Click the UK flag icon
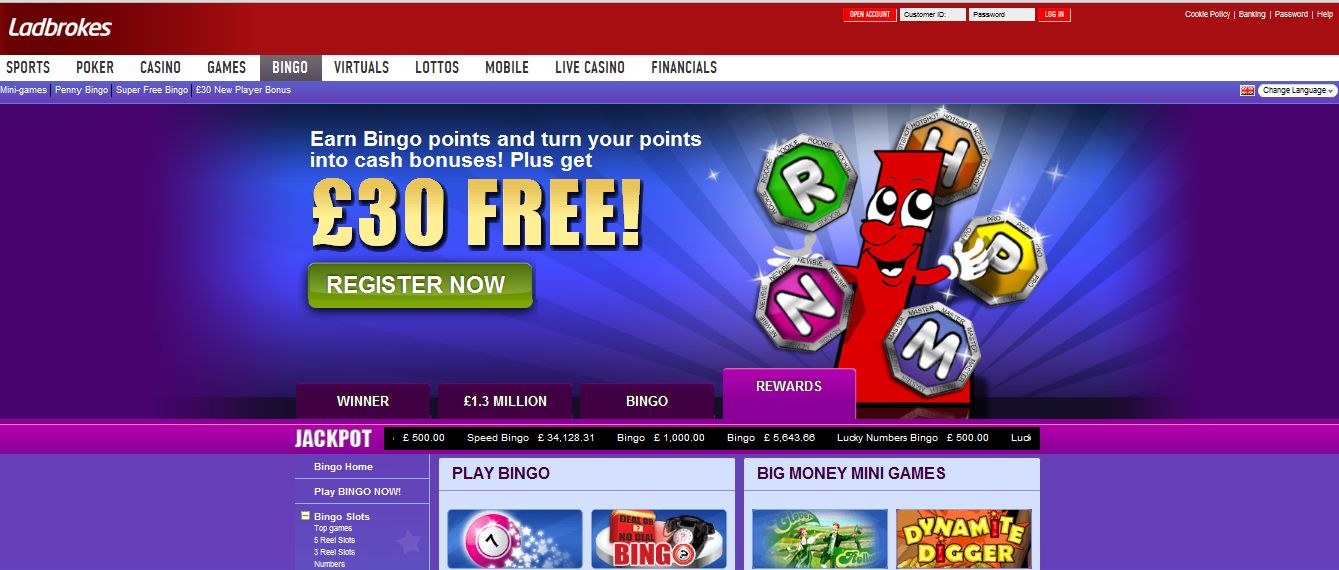Image resolution: width=1339 pixels, height=570 pixels. [x=1247, y=90]
